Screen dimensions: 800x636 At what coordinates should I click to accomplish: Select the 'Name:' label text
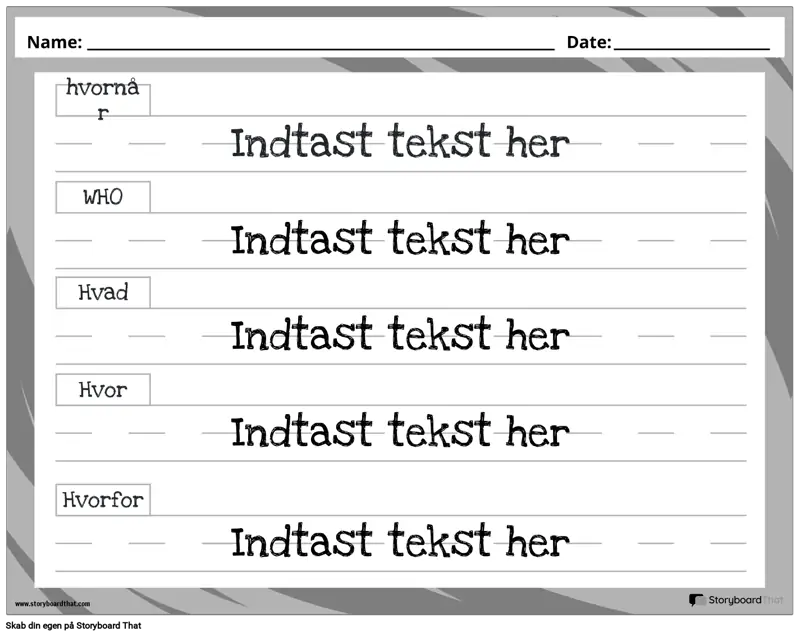click(53, 42)
